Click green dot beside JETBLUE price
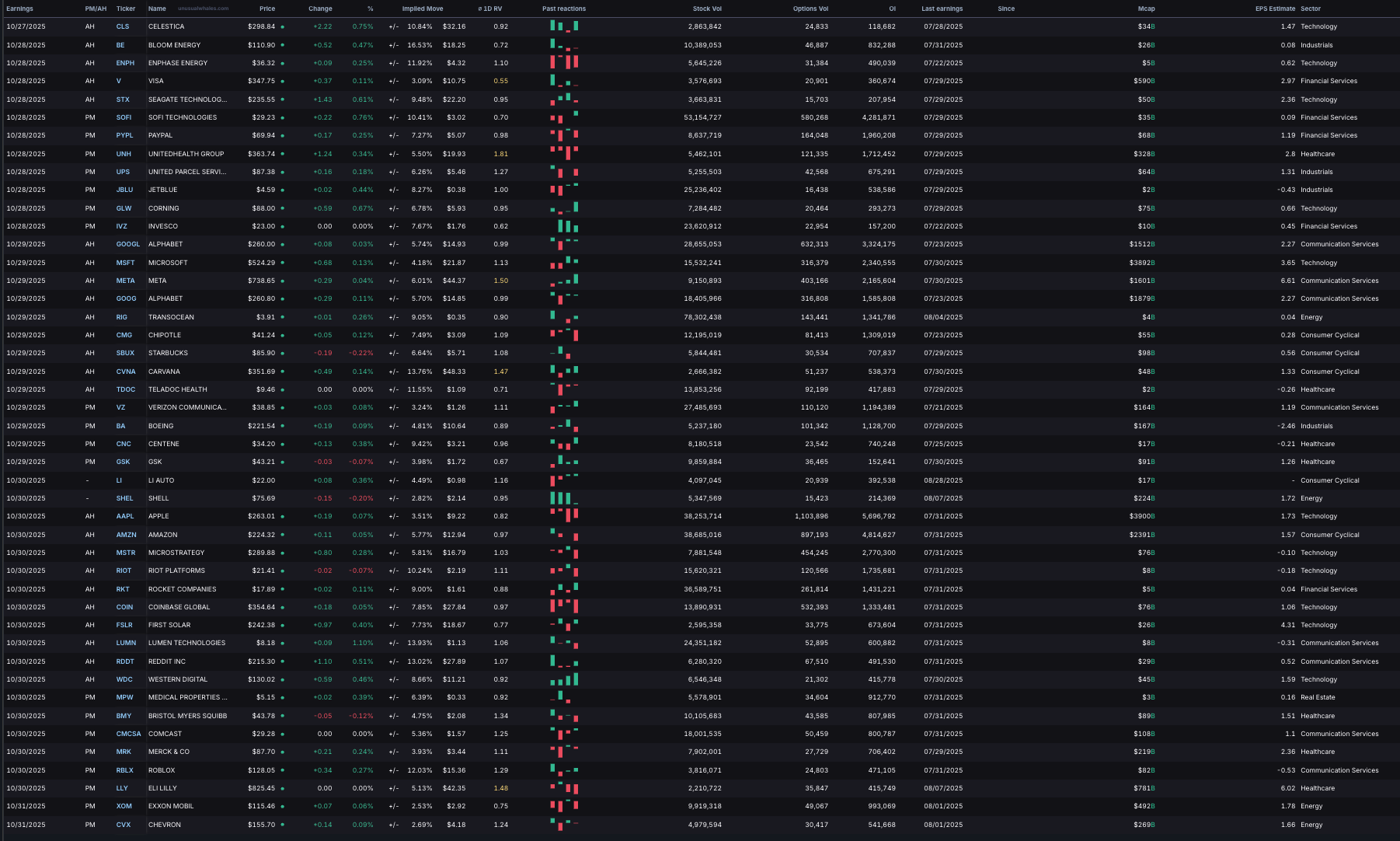Viewport: 1400px width, 841px height. pos(282,190)
